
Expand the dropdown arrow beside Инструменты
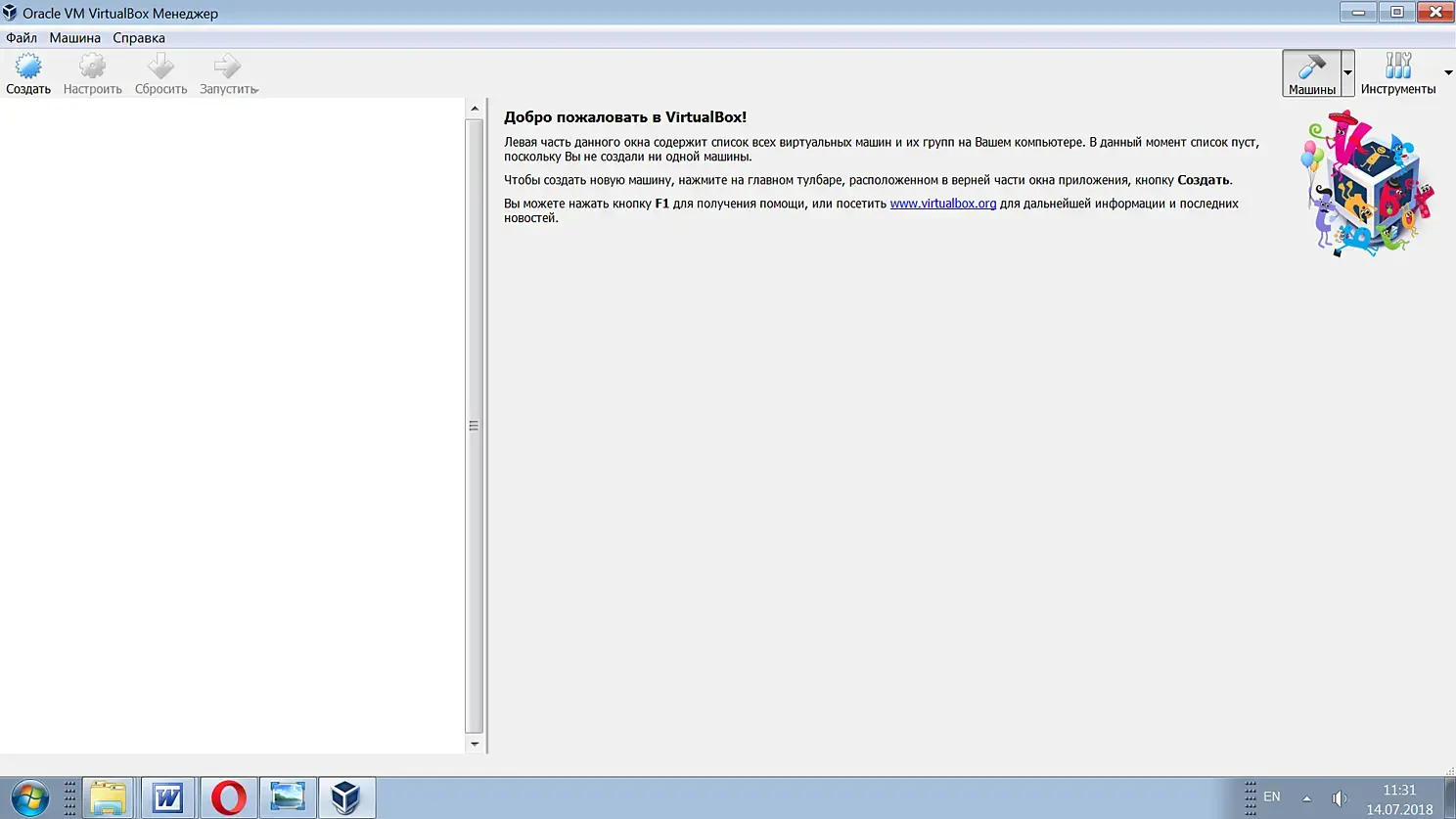click(x=1448, y=73)
